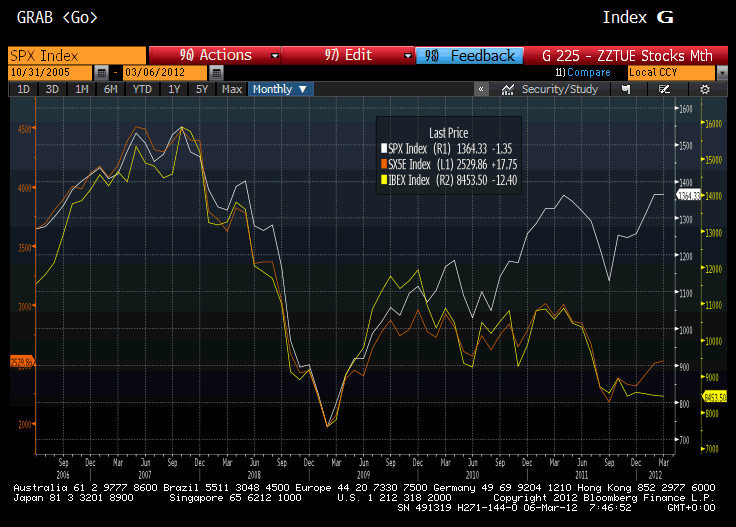Click the SX5E Index (L1) legend entry
The width and height of the screenshot is (736, 527).
(450, 164)
